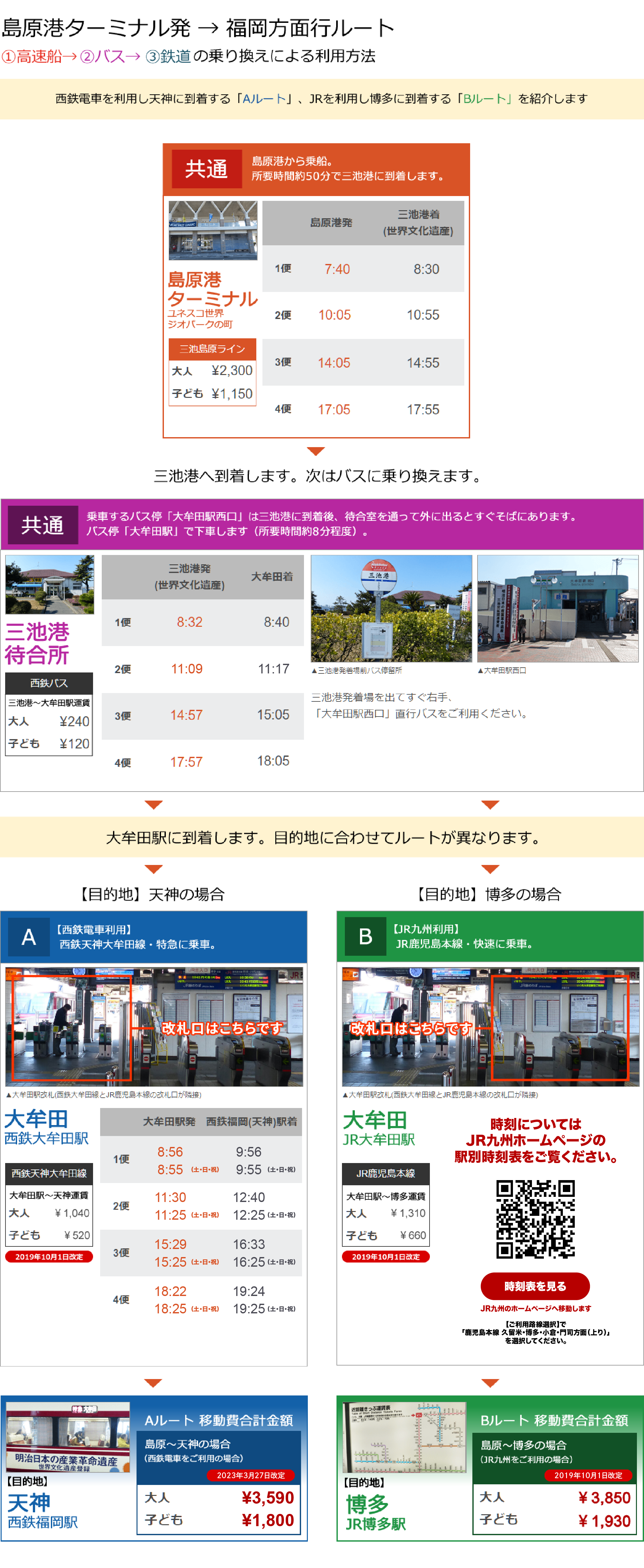Select the 14:57 三池港発 bus time
This screenshot has height=1568, width=644.
tap(186, 715)
